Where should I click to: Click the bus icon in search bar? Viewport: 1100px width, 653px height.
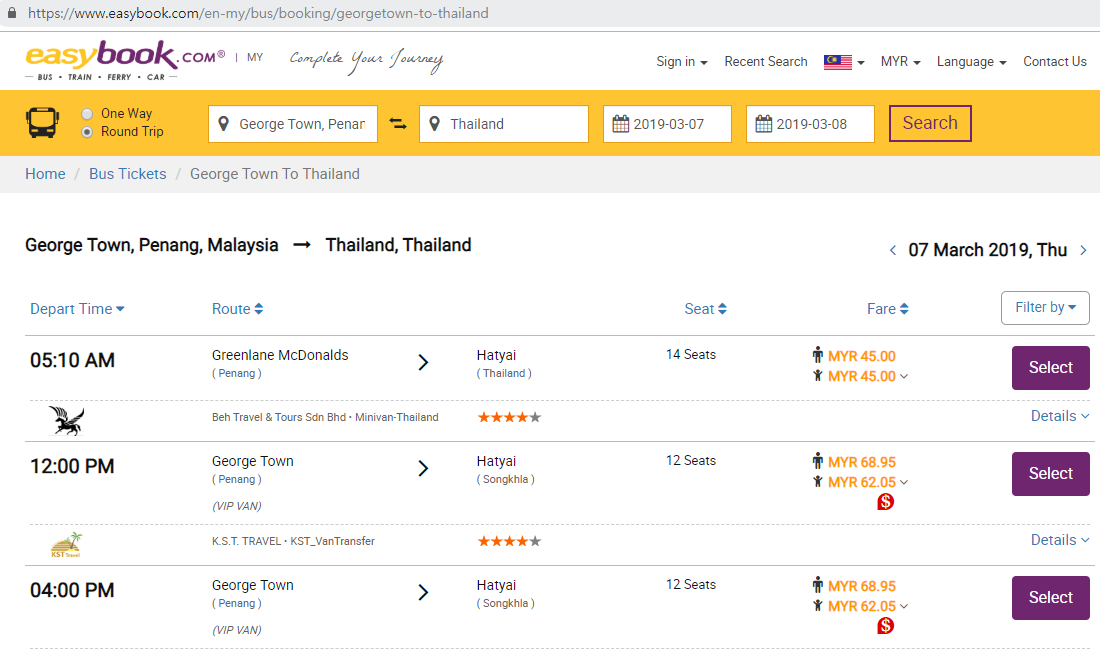(x=42, y=122)
